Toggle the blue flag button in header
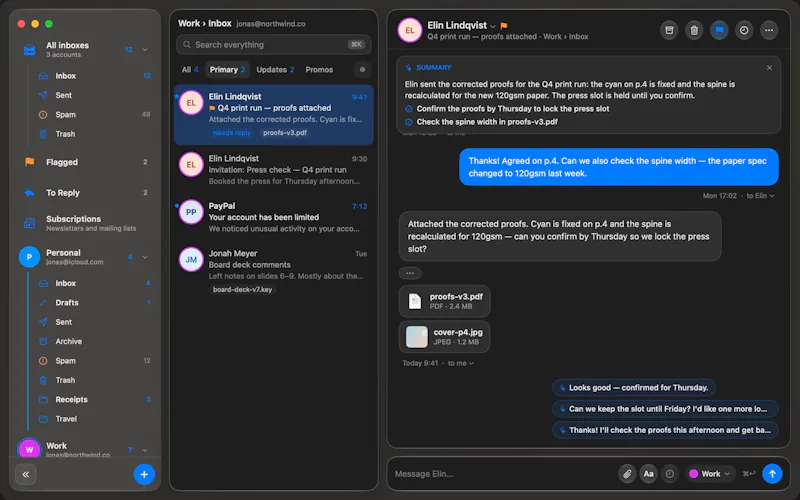The height and width of the screenshot is (500, 800). tap(719, 30)
